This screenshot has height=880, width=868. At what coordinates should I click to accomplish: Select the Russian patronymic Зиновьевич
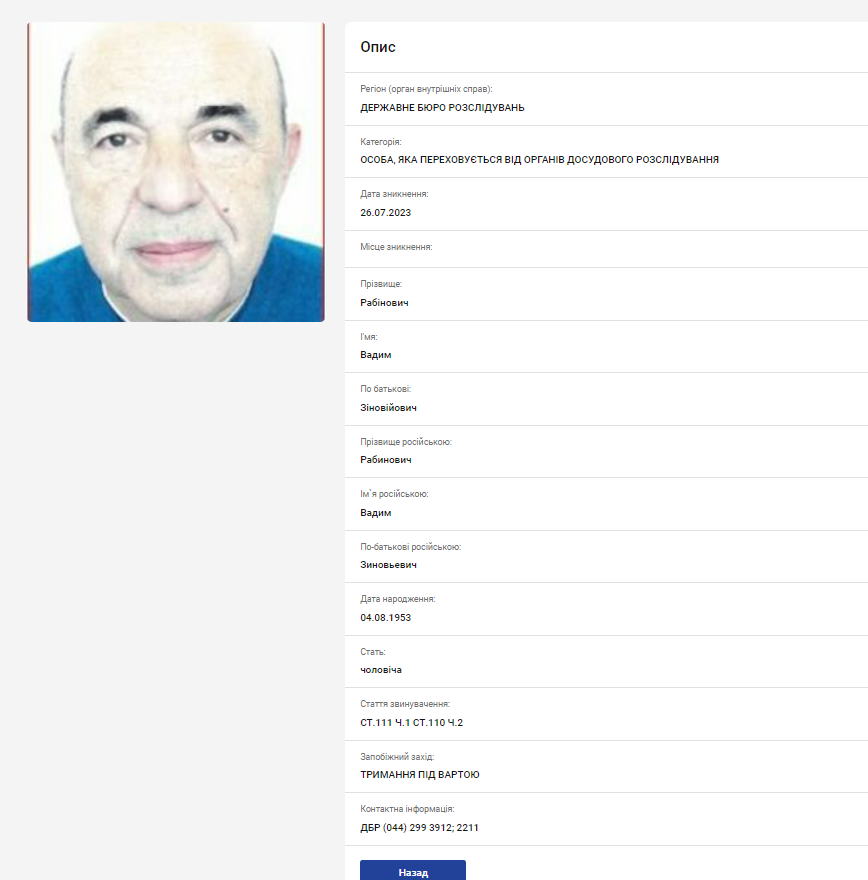tap(388, 565)
